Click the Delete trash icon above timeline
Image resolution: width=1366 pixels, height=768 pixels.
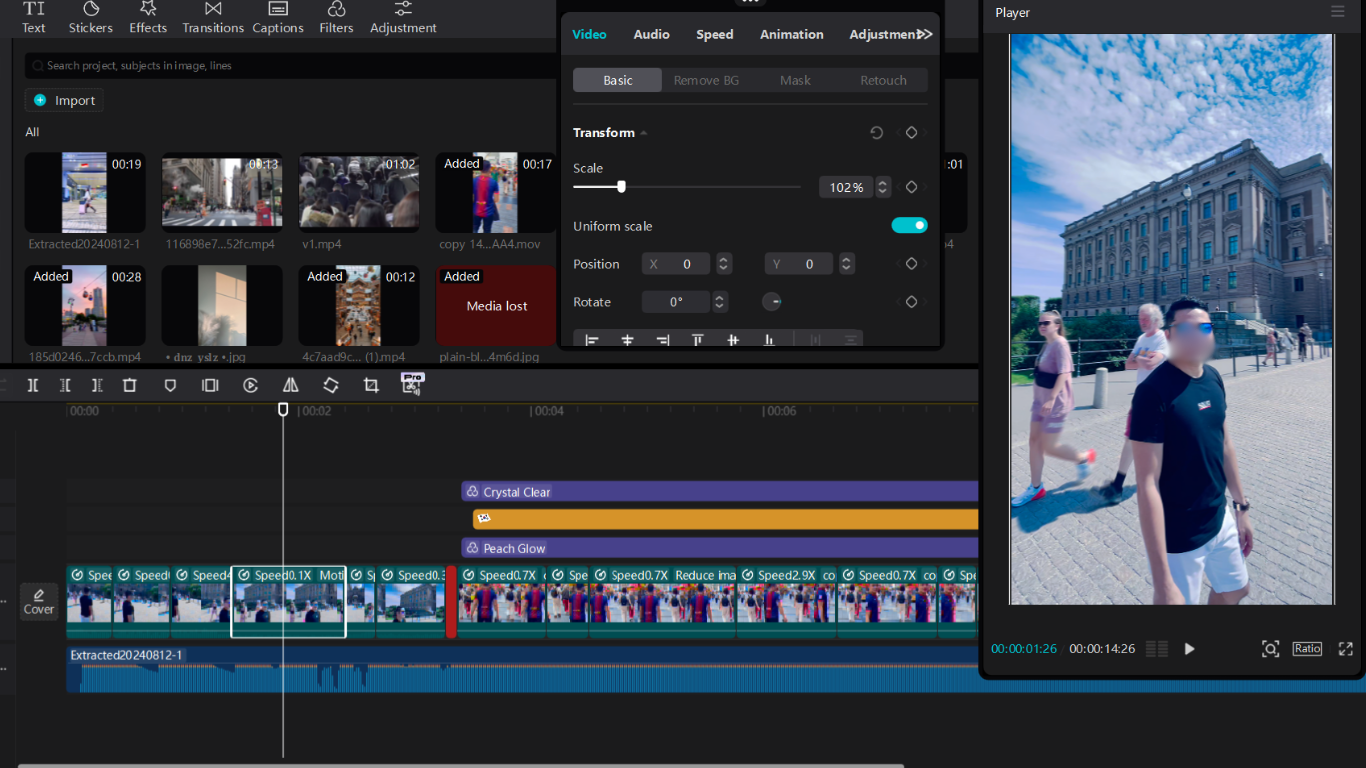[x=130, y=385]
